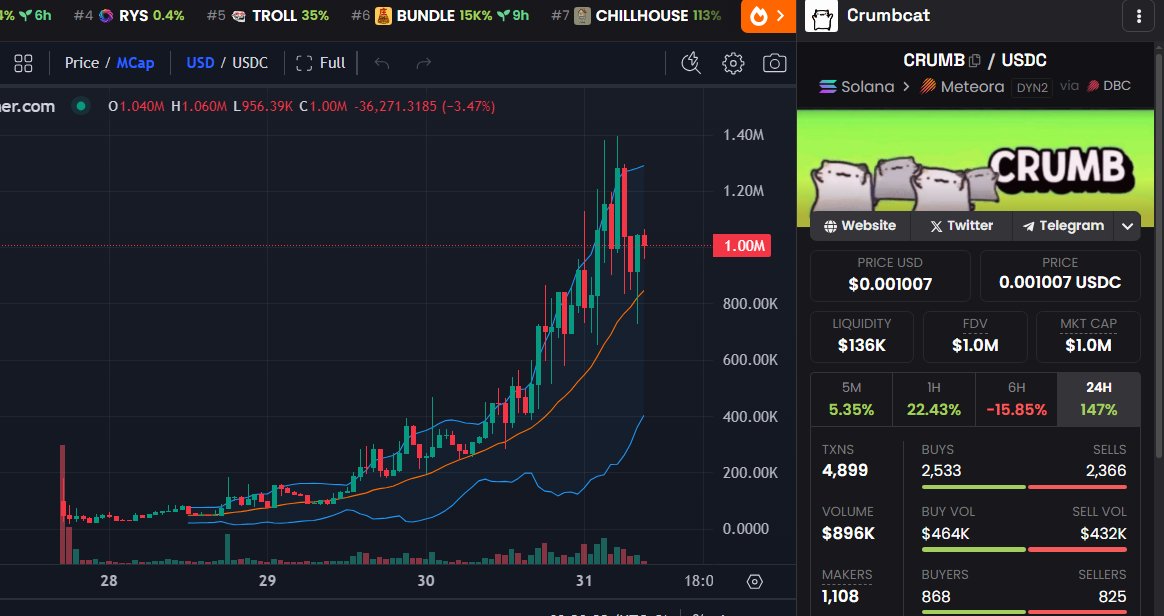1164x616 pixels.
Task: Click the LIQUIDITY $136K box
Action: tap(862, 337)
